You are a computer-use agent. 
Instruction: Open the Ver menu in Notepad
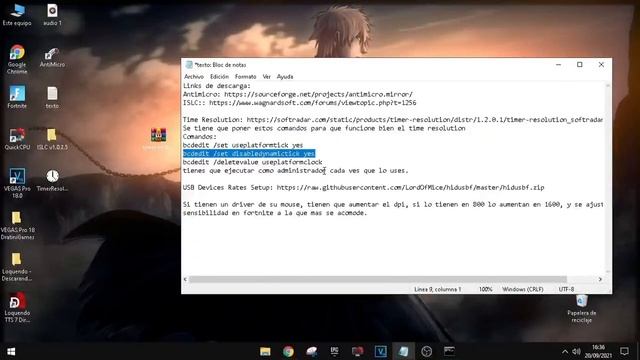click(x=267, y=77)
